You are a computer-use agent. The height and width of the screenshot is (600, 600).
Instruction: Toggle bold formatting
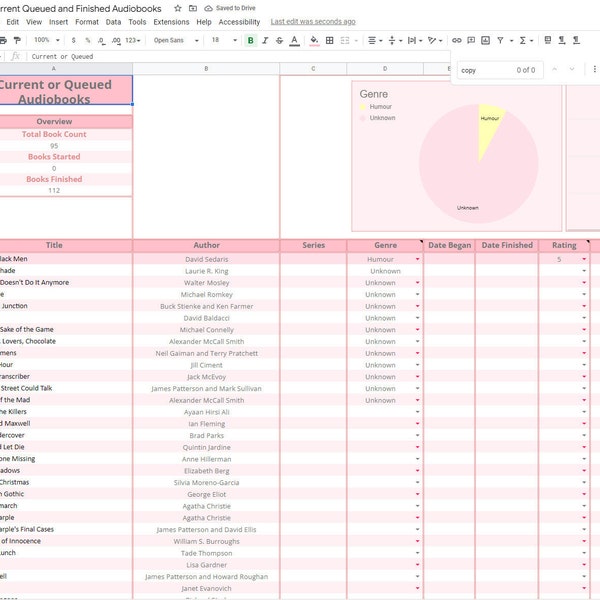coord(251,40)
